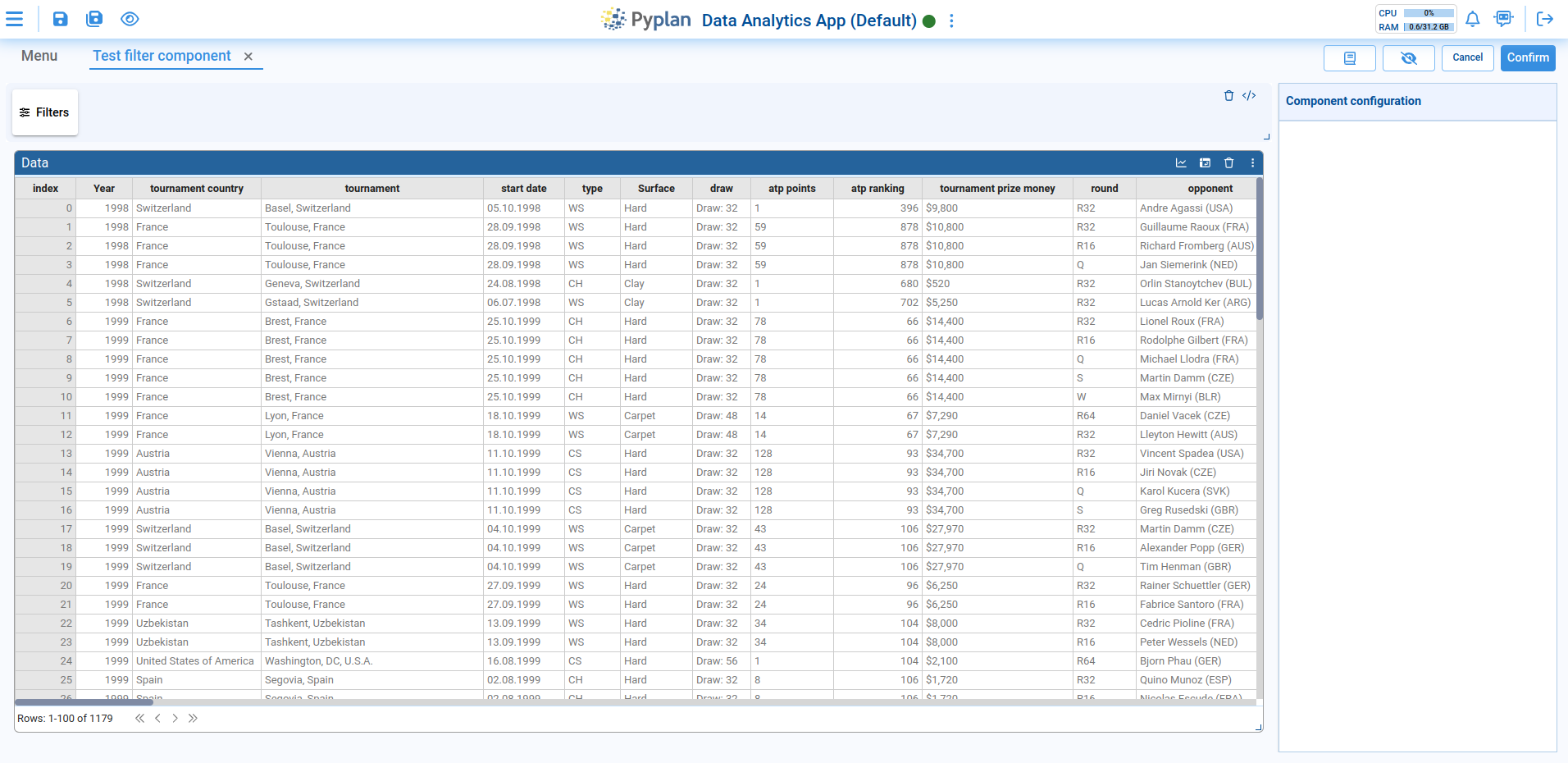This screenshot has width=1568, height=763.
Task: Click the save-as (double disk) icon
Action: click(94, 19)
